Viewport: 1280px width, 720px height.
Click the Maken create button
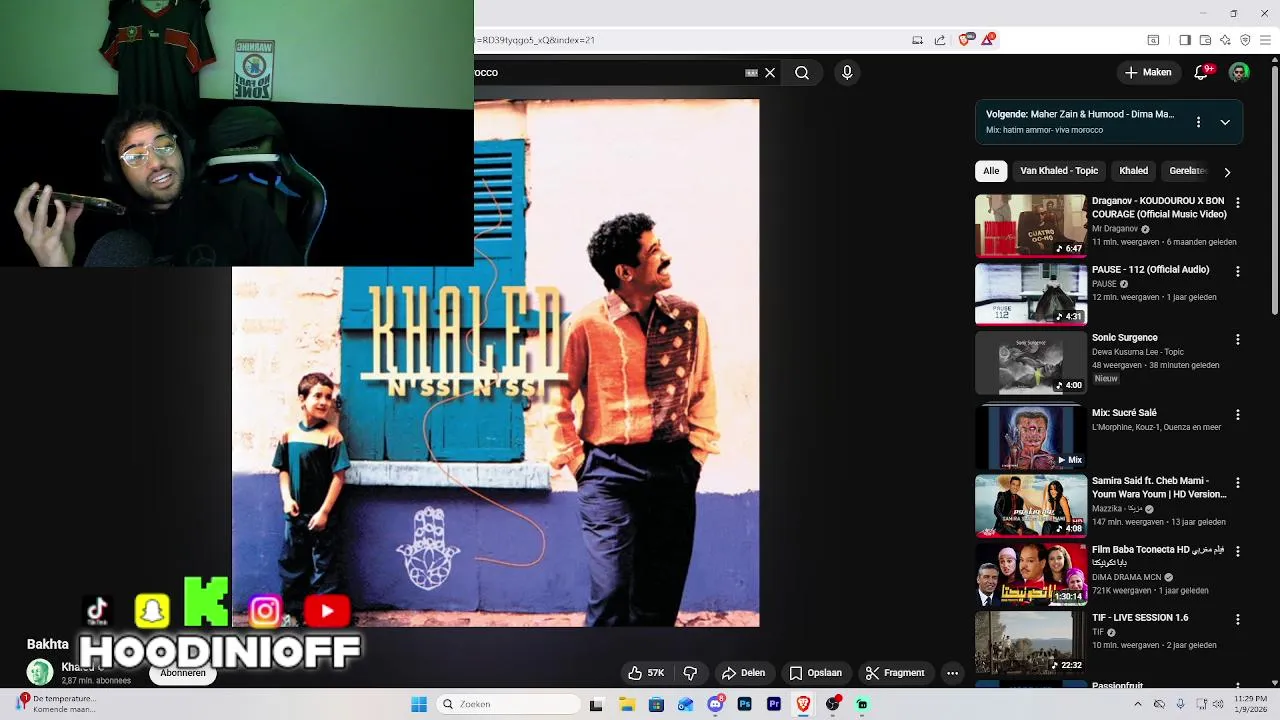point(1147,72)
